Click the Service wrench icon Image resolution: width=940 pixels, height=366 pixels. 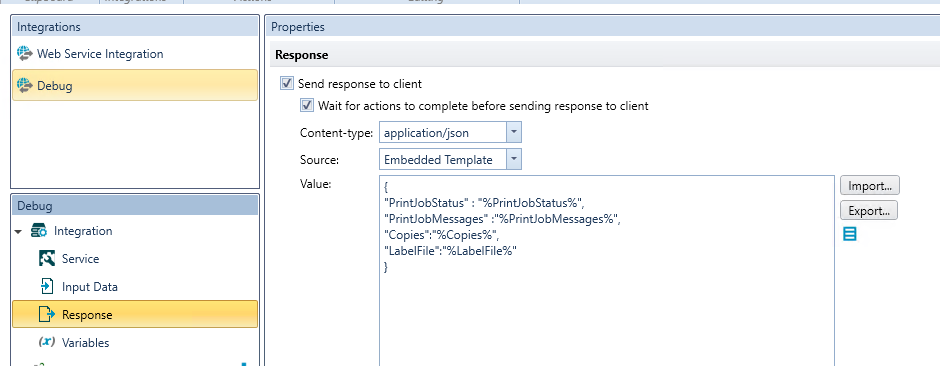coord(47,258)
